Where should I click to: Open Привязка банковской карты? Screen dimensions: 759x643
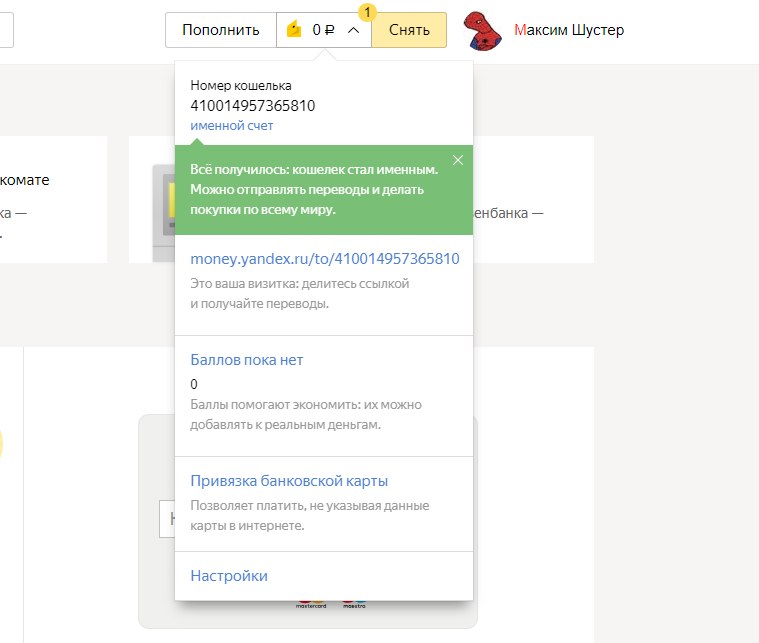point(289,481)
